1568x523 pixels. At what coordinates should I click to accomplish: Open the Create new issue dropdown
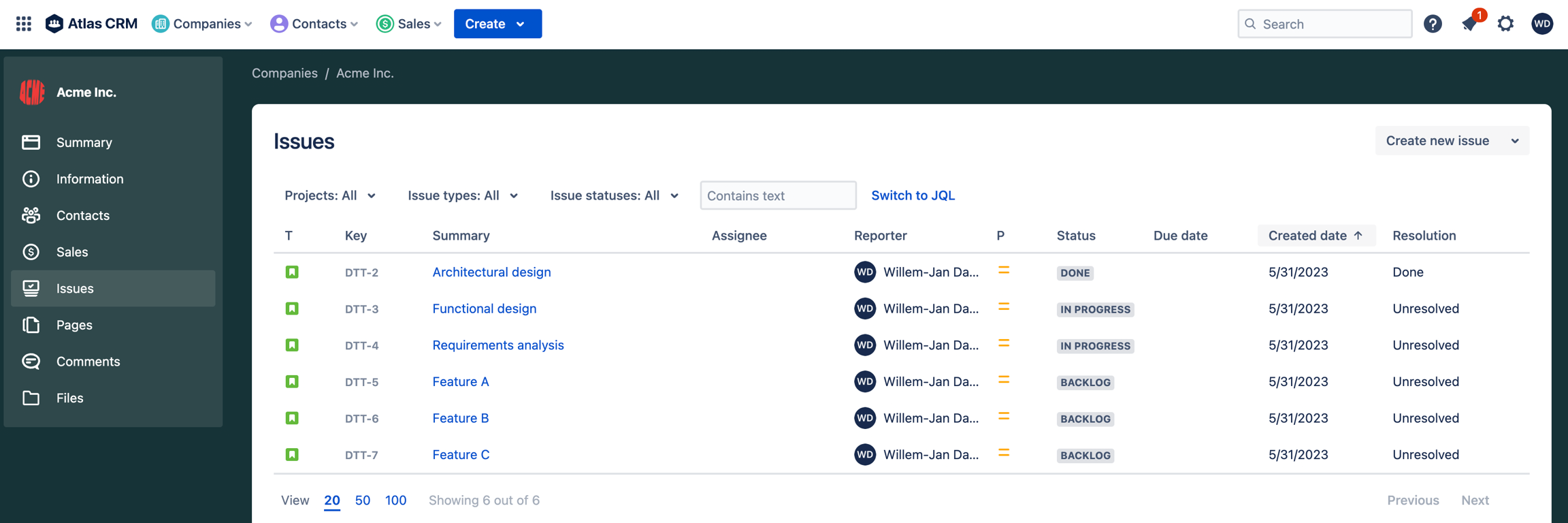(x=1452, y=141)
